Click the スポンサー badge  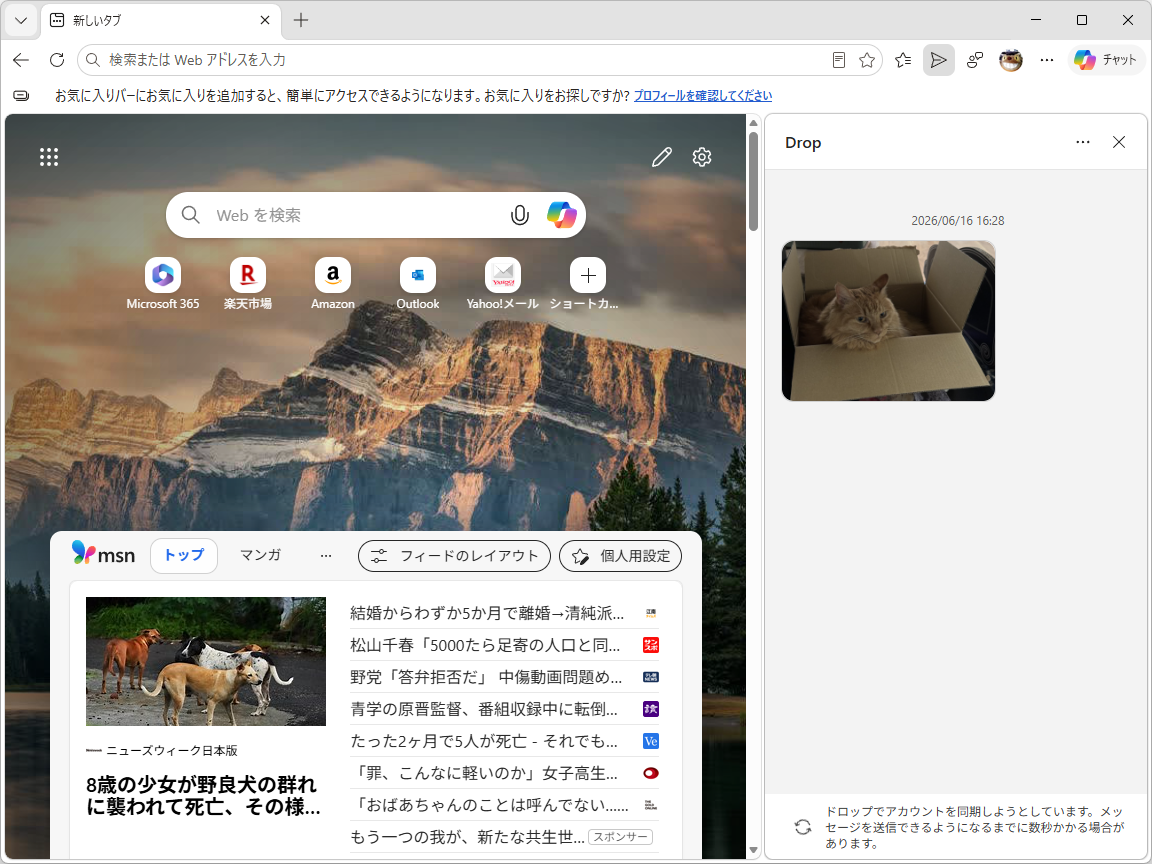[x=621, y=837]
